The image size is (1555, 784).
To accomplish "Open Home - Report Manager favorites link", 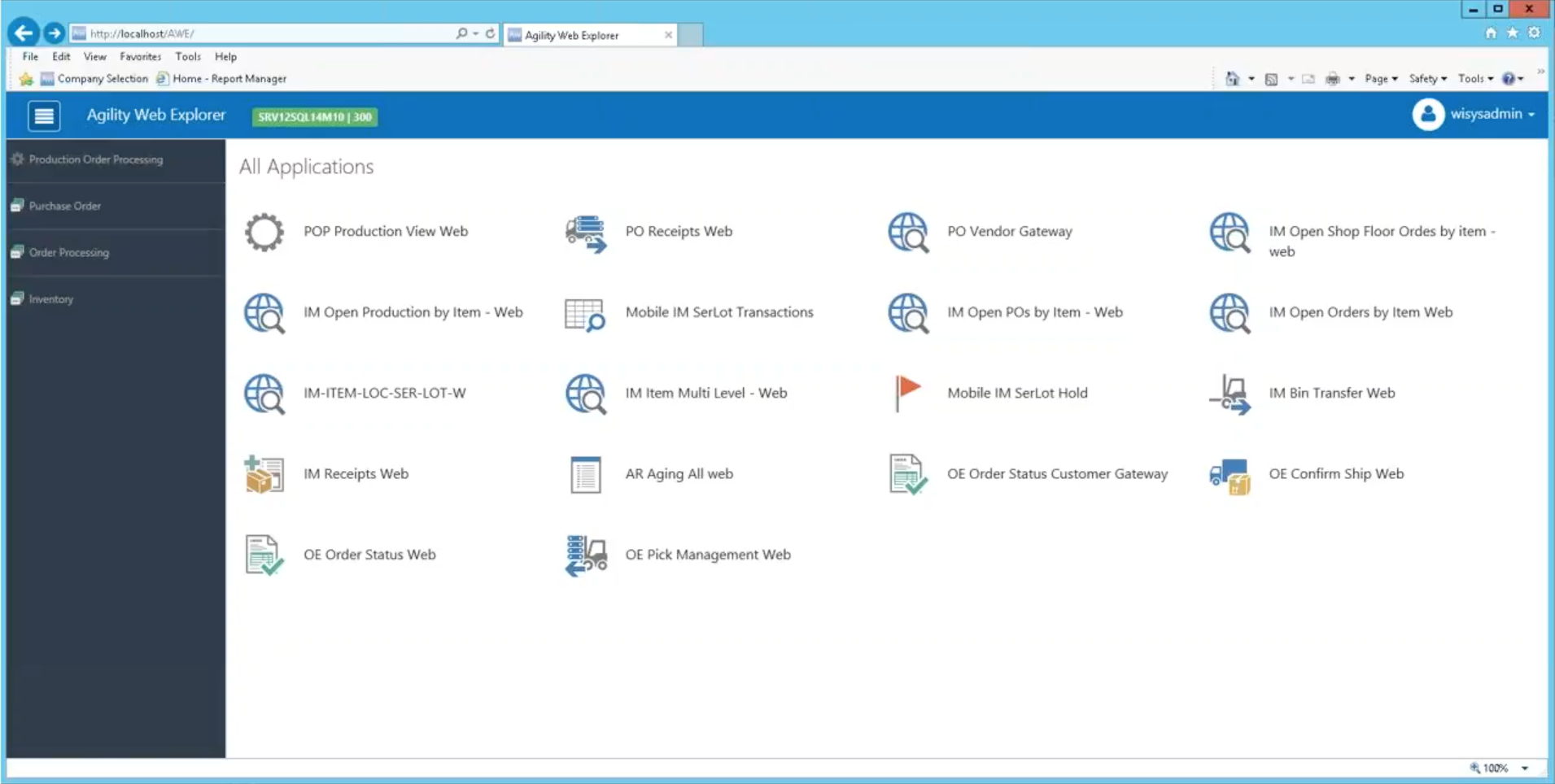I will pyautogui.click(x=221, y=79).
